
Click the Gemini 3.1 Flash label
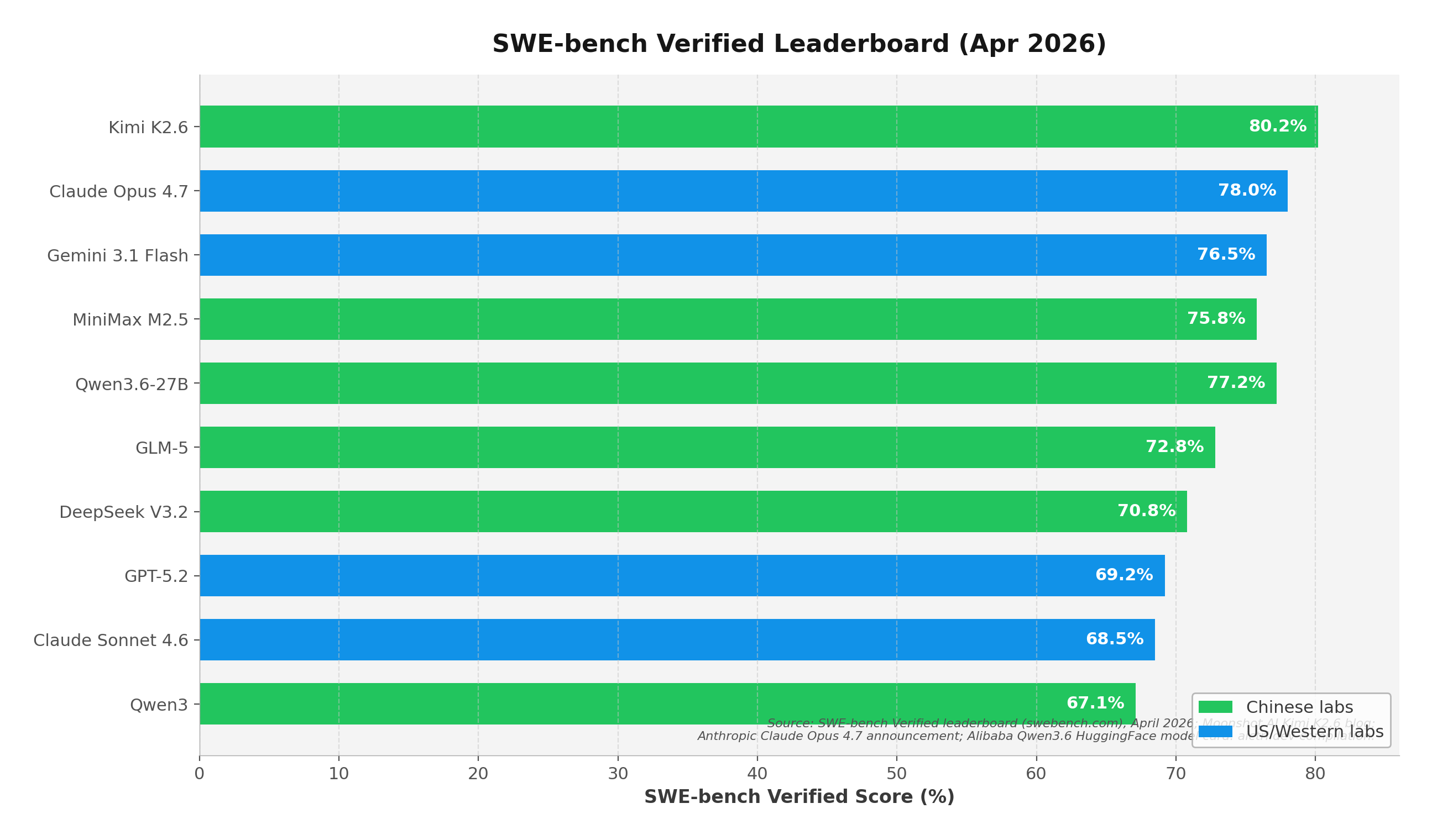118,256
